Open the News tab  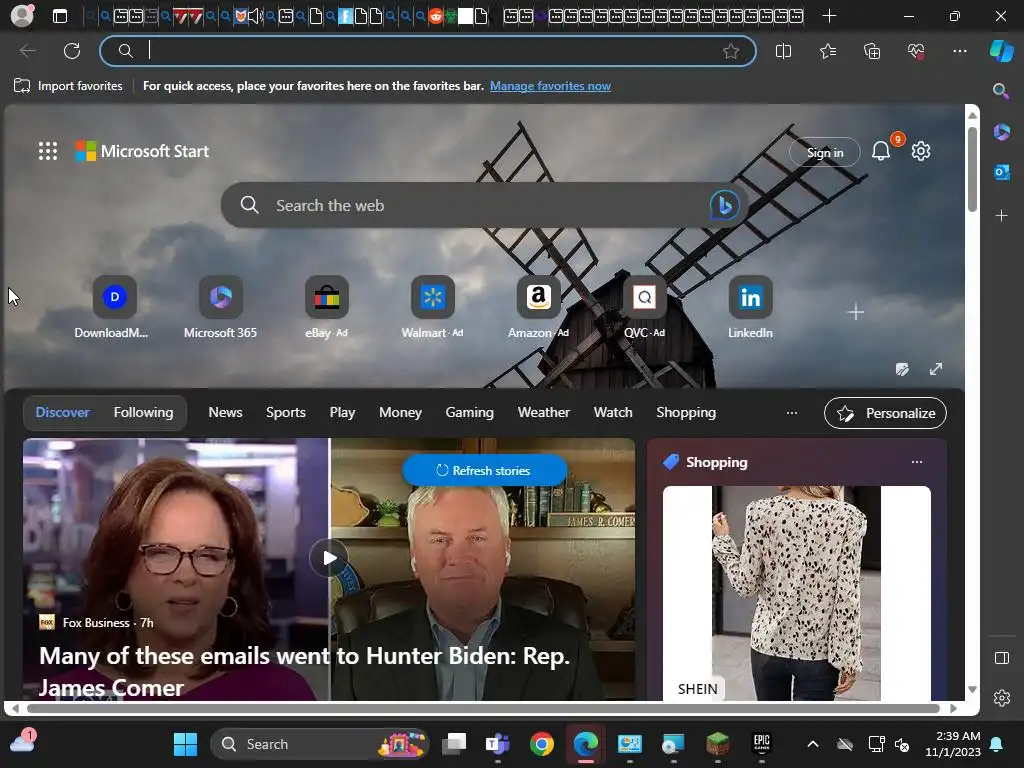point(225,412)
